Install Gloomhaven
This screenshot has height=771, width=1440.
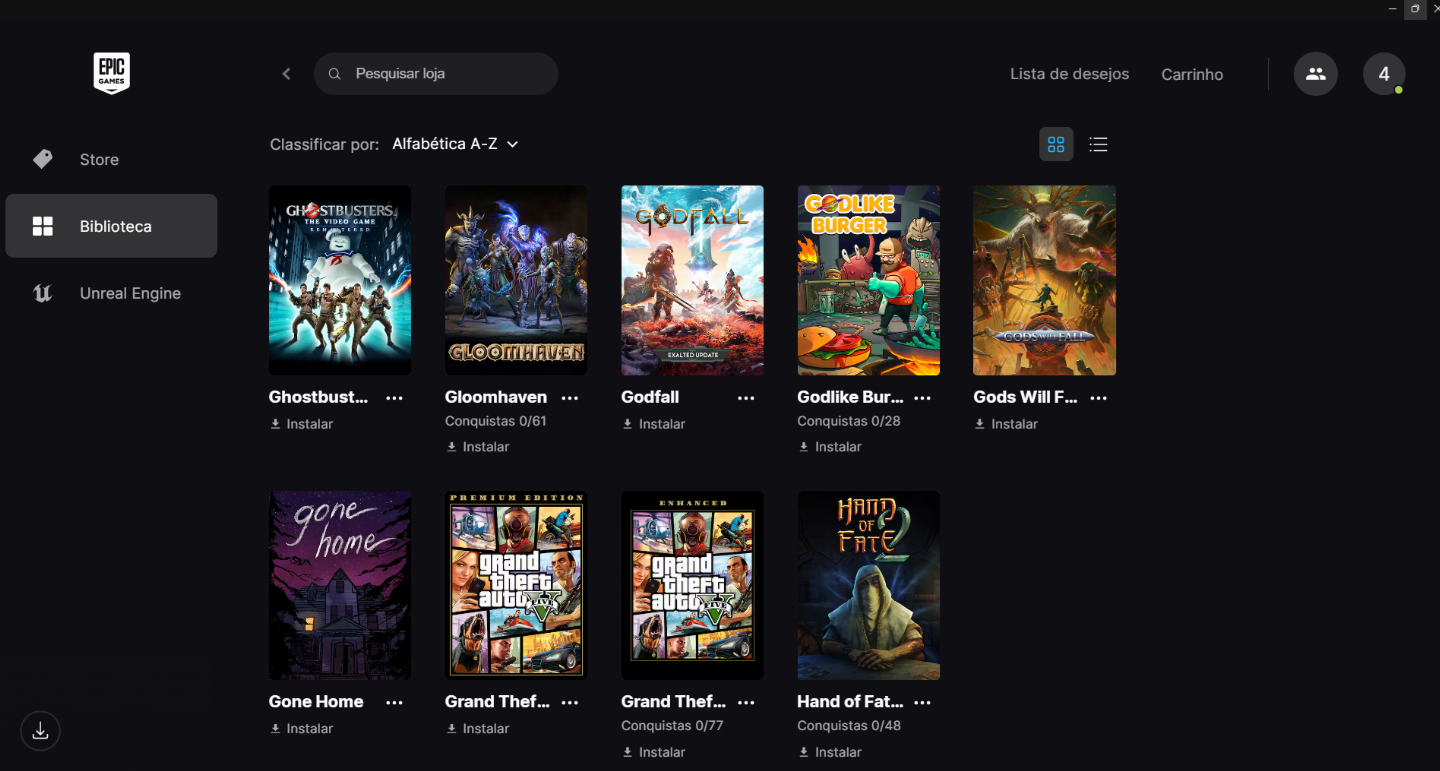478,447
